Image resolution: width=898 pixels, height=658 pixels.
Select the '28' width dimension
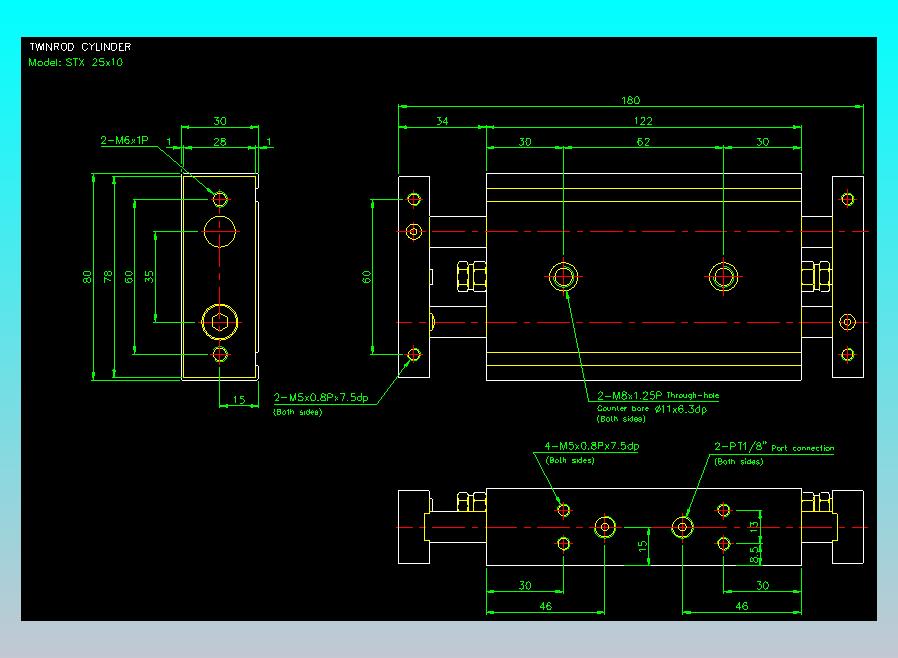coord(220,141)
